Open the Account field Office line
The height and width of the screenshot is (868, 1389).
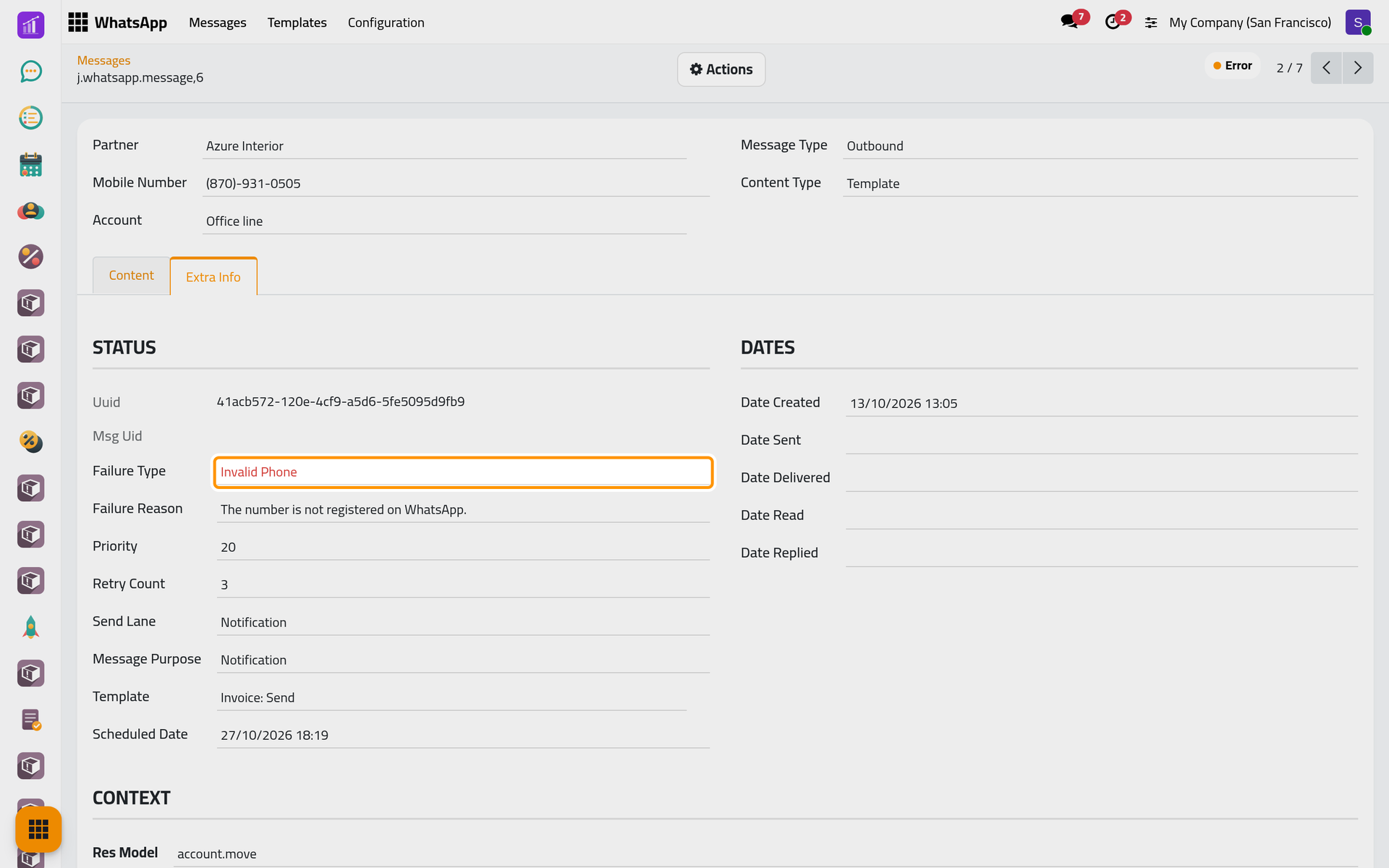pos(444,221)
